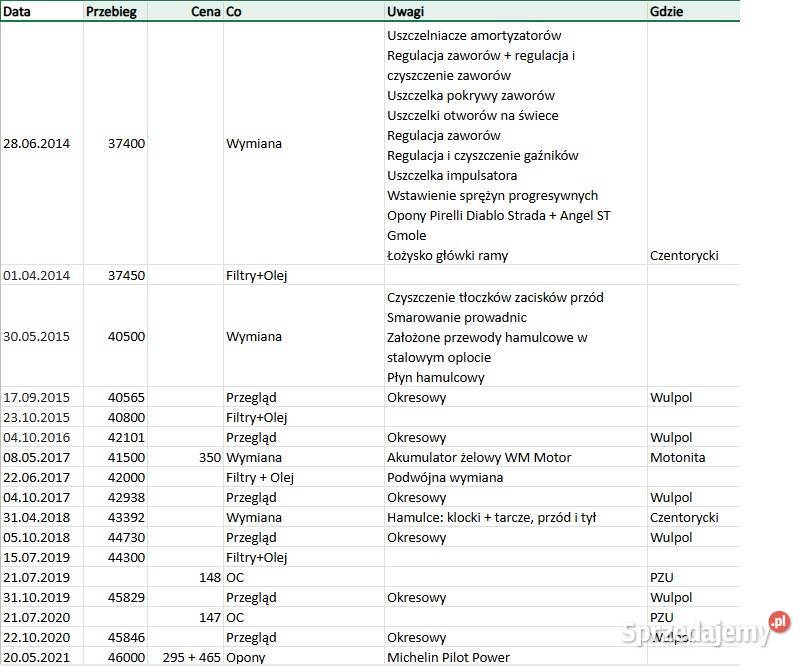Select the date cell 28.06.2014
The height and width of the screenshot is (666, 810).
coord(37,143)
